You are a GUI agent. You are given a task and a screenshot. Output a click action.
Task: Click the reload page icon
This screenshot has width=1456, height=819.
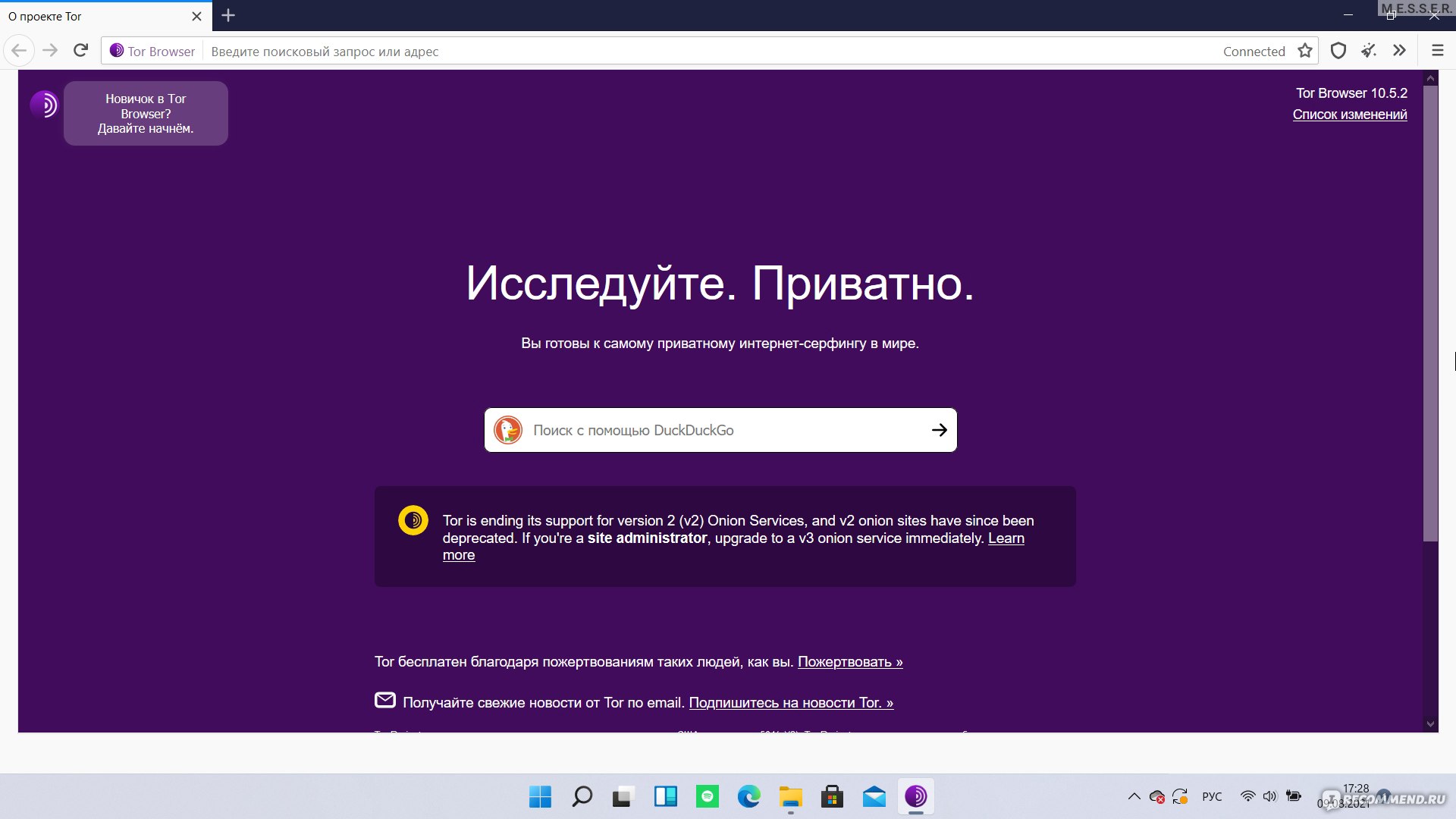[x=83, y=51]
